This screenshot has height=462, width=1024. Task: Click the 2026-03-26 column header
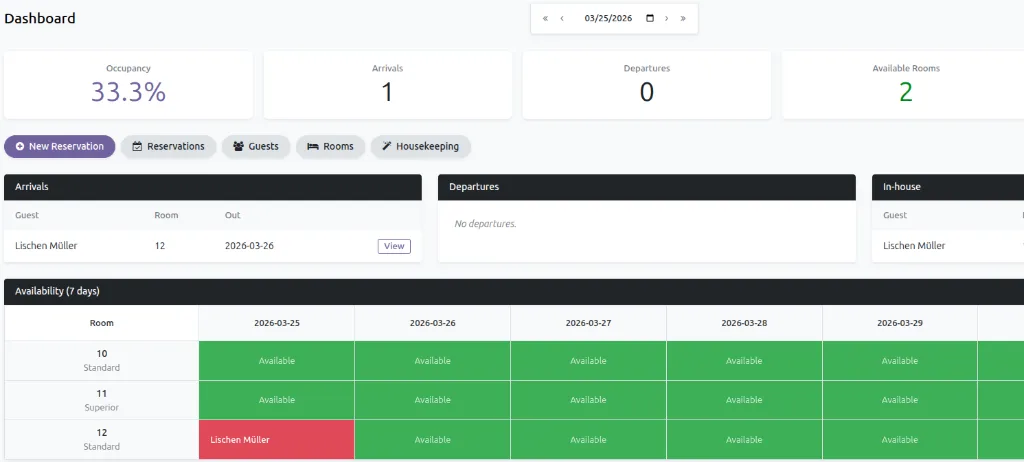pyautogui.click(x=432, y=323)
